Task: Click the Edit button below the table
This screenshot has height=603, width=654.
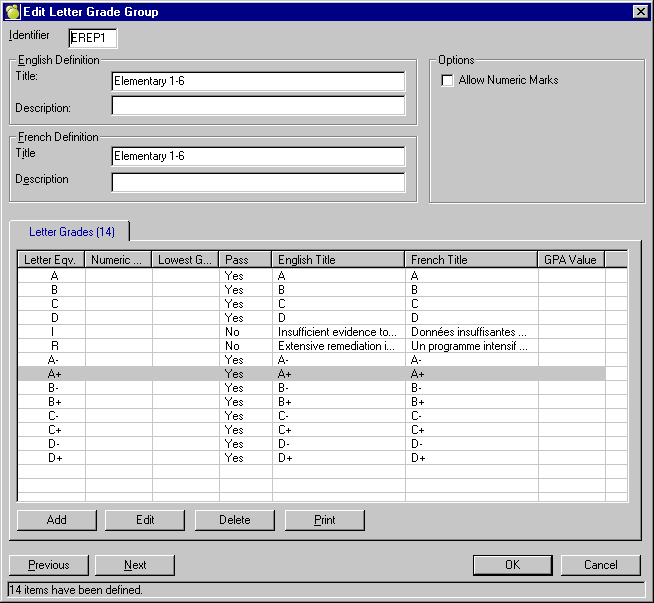Action: click(x=145, y=520)
